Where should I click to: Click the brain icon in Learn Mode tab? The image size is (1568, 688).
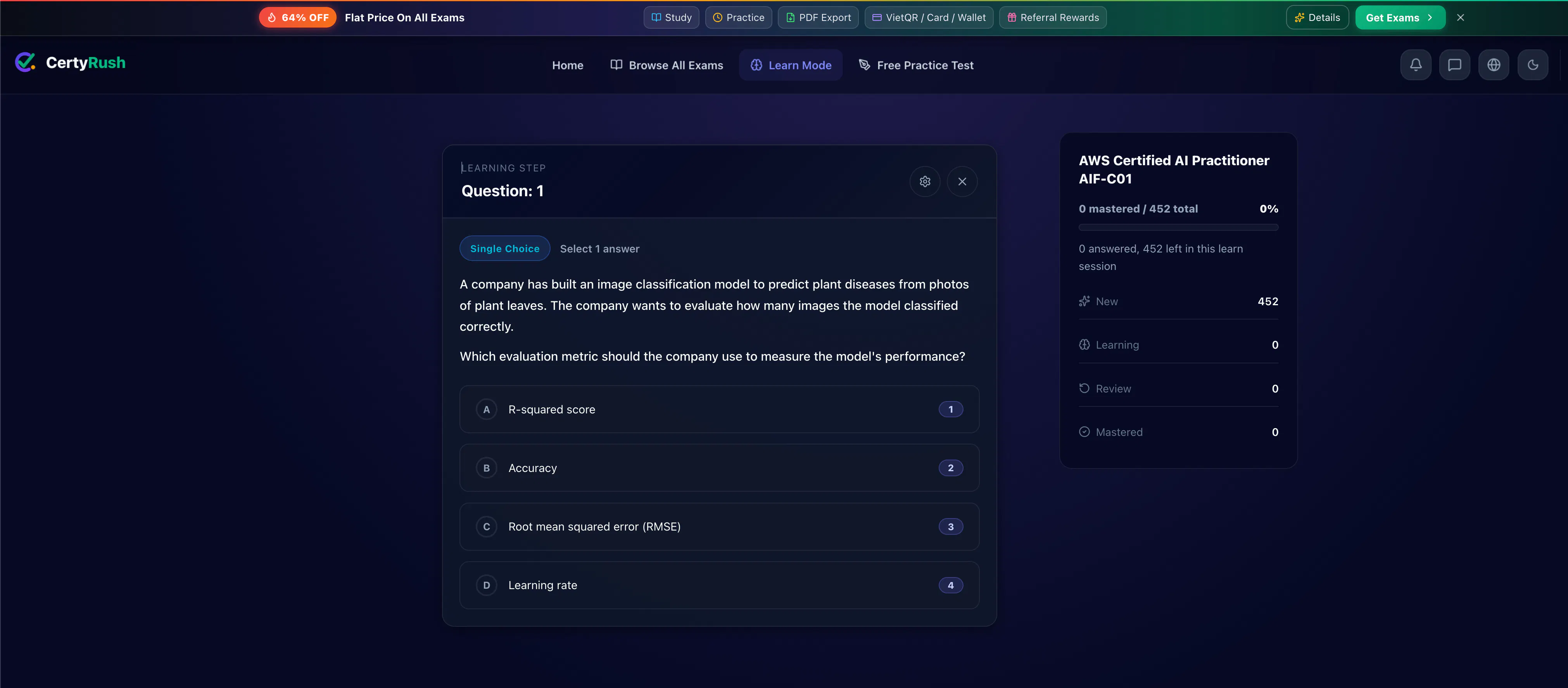pos(756,64)
